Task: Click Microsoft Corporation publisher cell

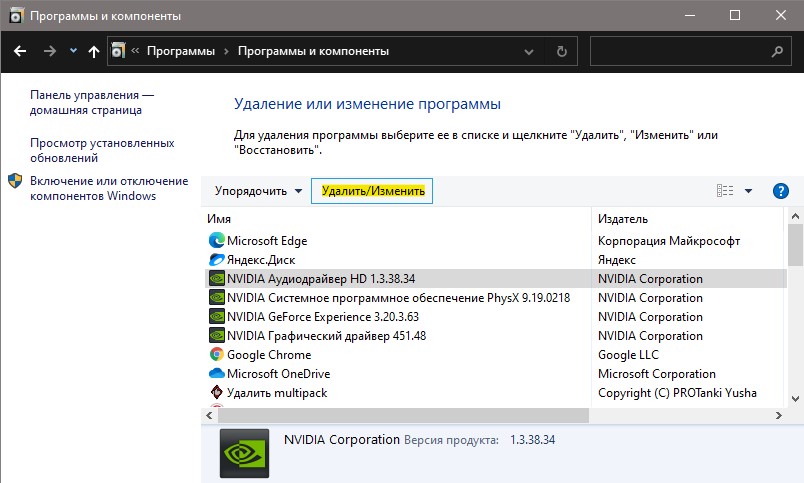Action: 657,373
